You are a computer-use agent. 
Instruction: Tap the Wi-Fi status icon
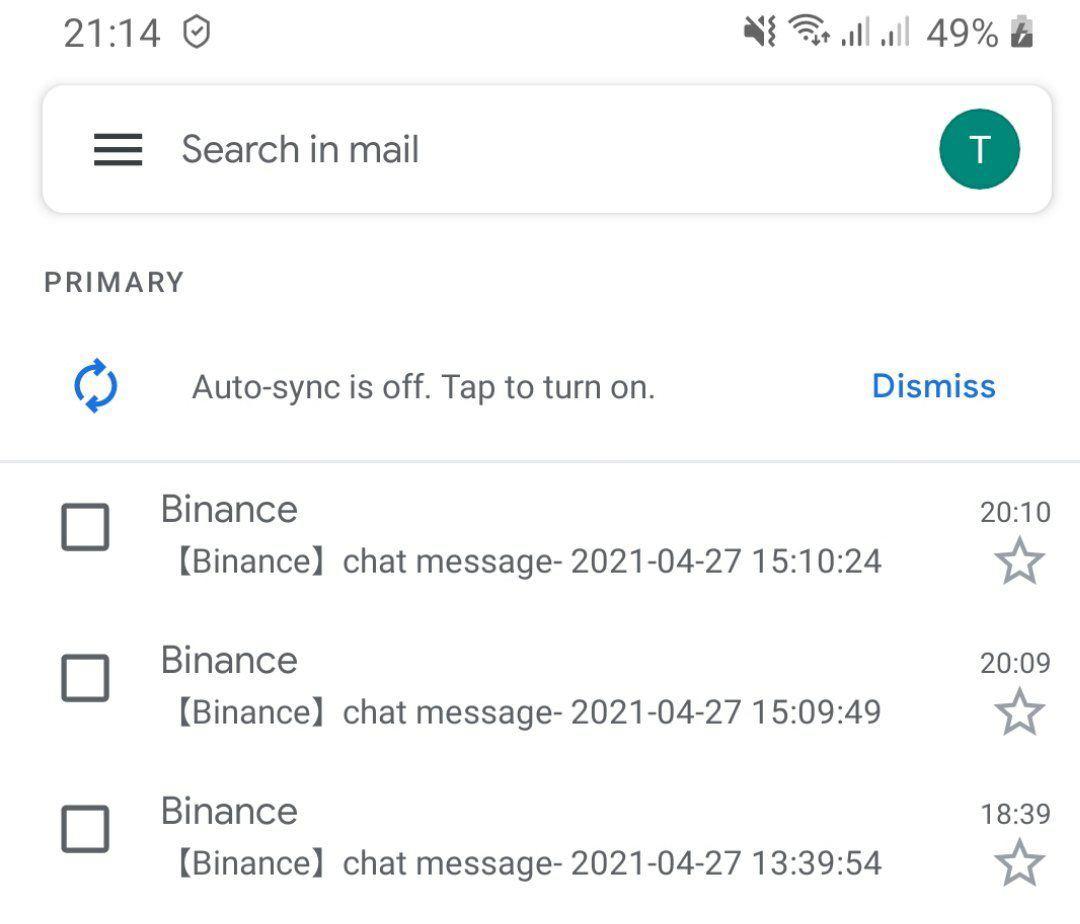pyautogui.click(x=809, y=30)
